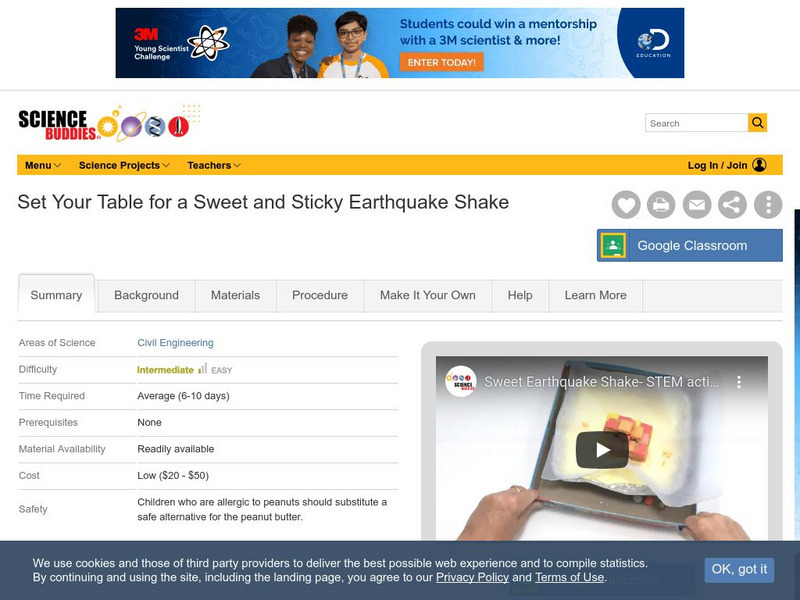Viewport: 800px width, 600px height.
Task: Open the share icon menu
Action: click(732, 205)
